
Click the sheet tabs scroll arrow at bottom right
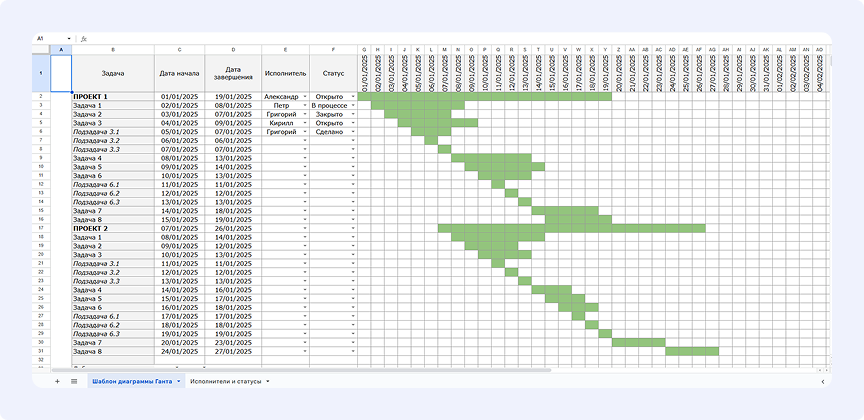[822, 381]
